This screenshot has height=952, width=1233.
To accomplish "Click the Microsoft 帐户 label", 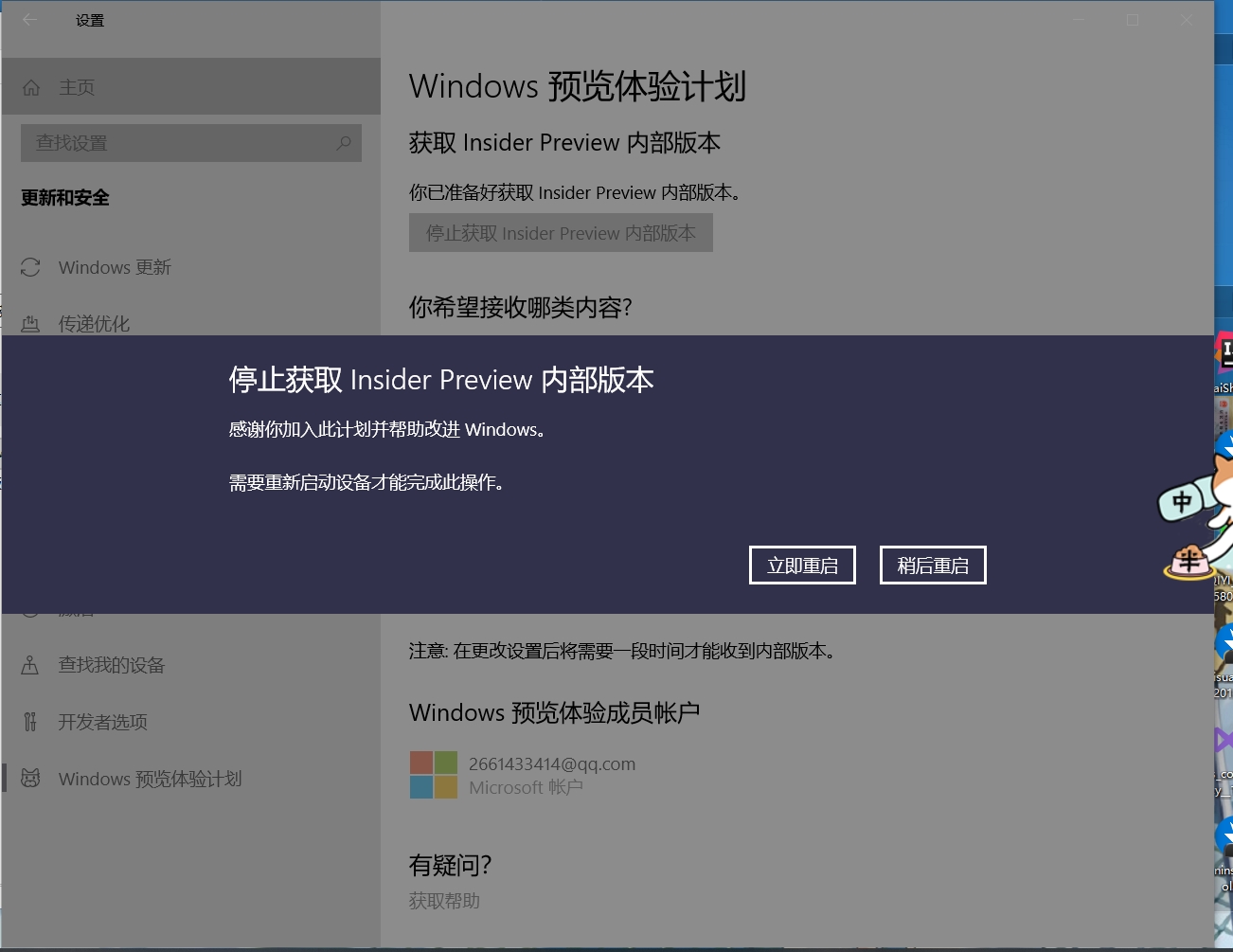I will point(526,787).
